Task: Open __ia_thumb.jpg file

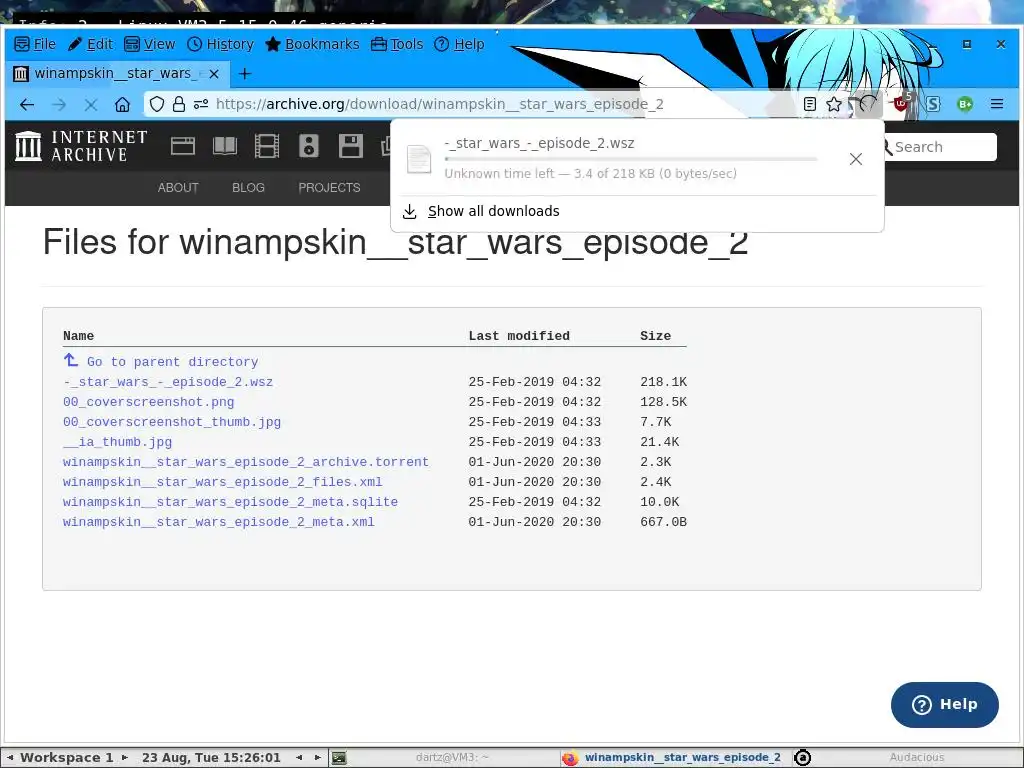Action: tap(118, 442)
